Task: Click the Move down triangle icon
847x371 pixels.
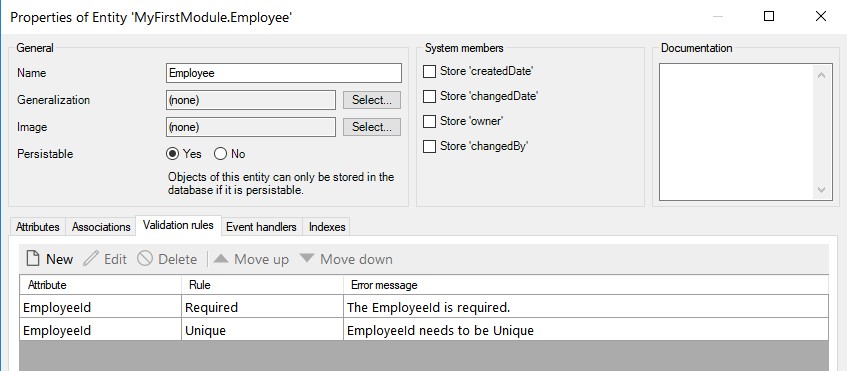Action: tap(307, 259)
